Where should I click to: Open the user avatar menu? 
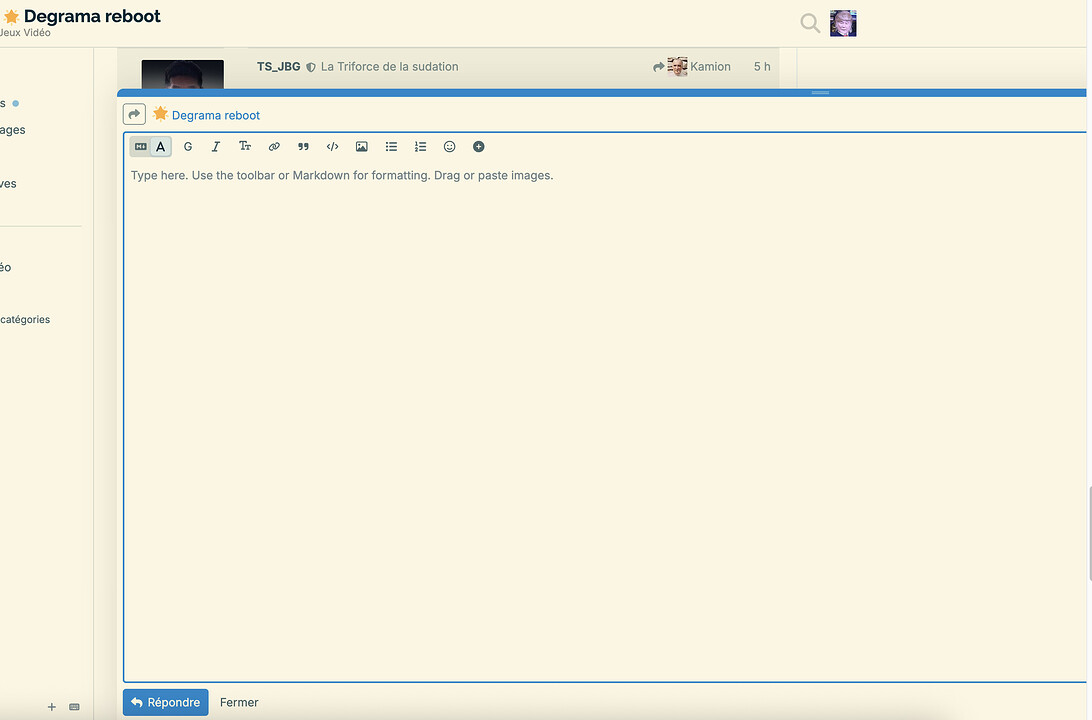(x=843, y=23)
